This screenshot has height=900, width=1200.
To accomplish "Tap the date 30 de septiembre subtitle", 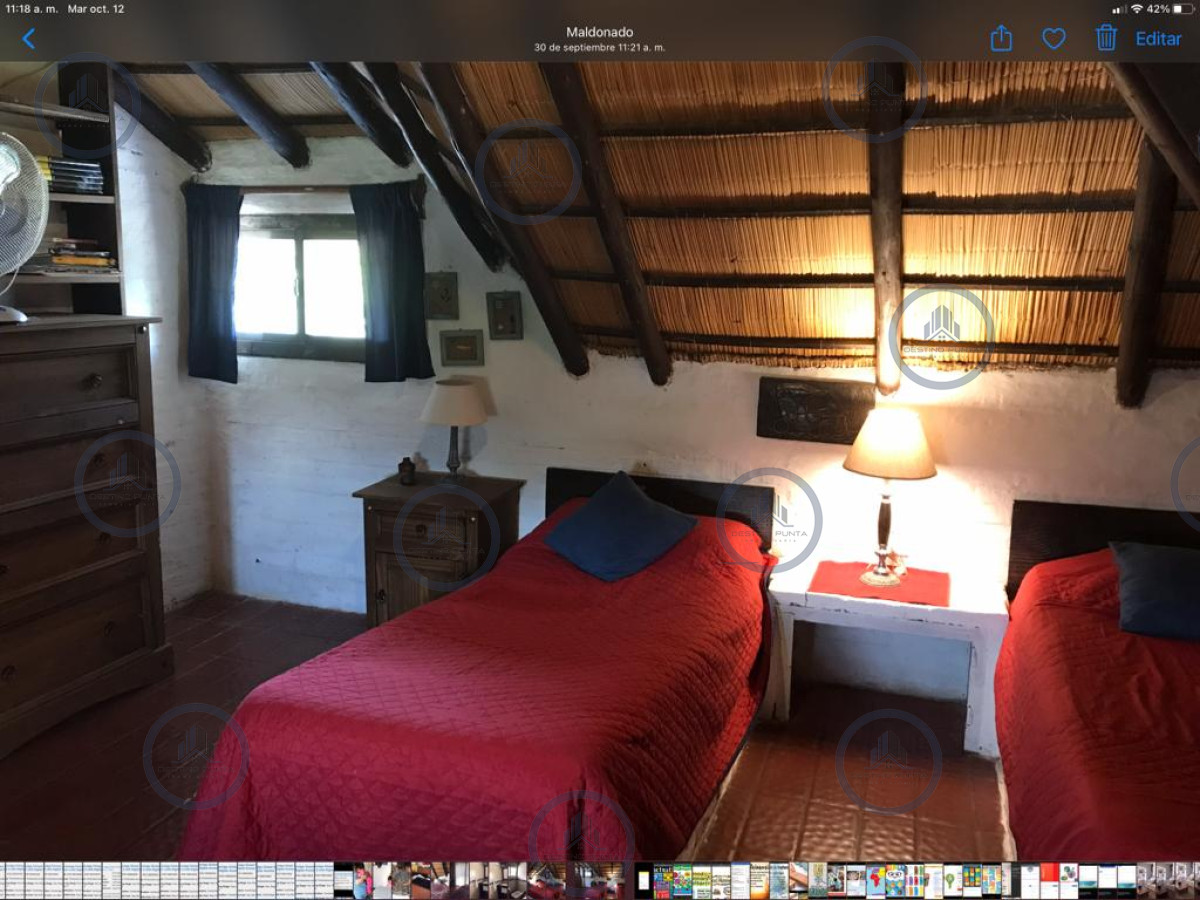I will tap(599, 47).
